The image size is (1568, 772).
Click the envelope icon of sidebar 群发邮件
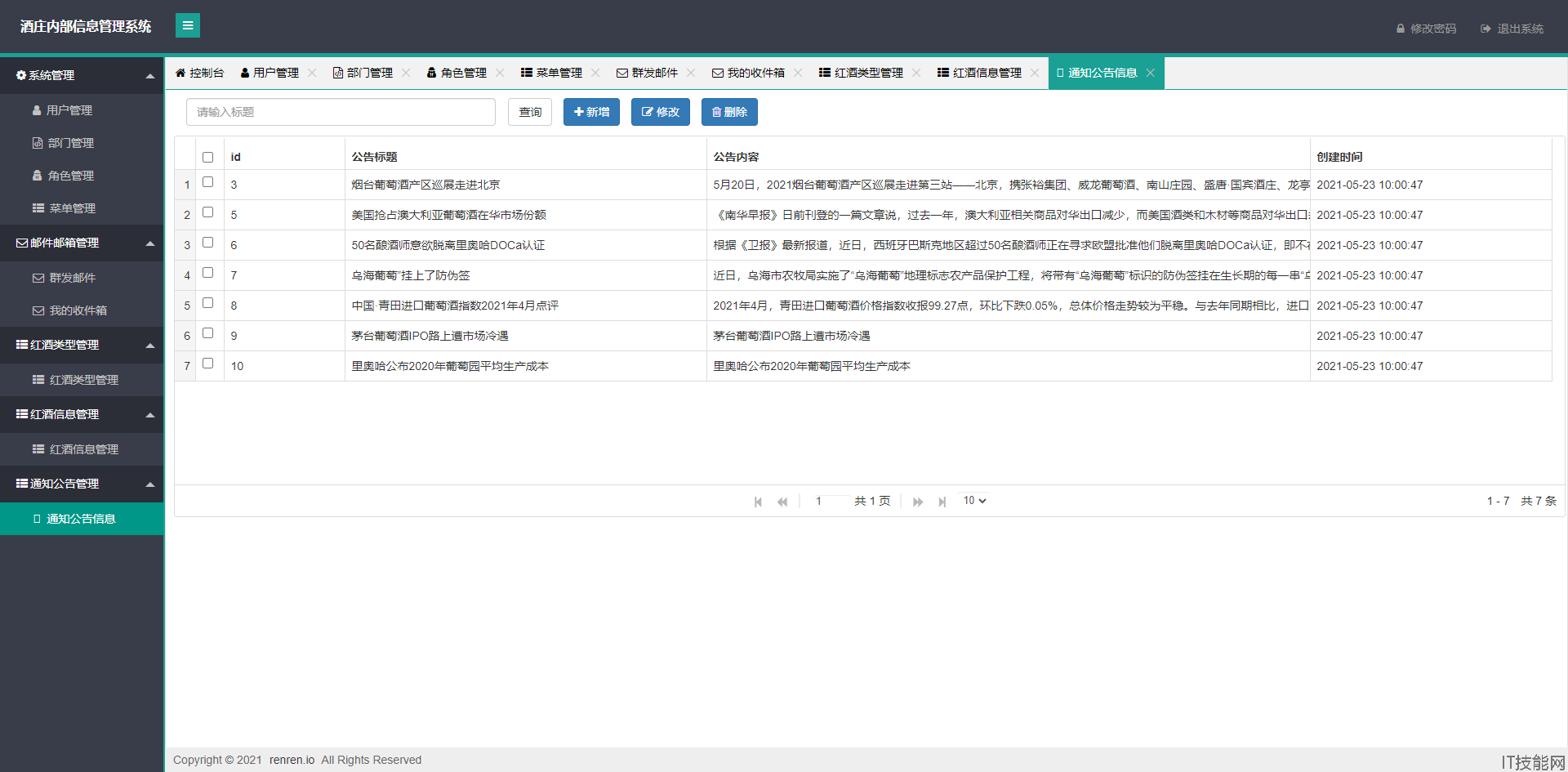pos(38,278)
